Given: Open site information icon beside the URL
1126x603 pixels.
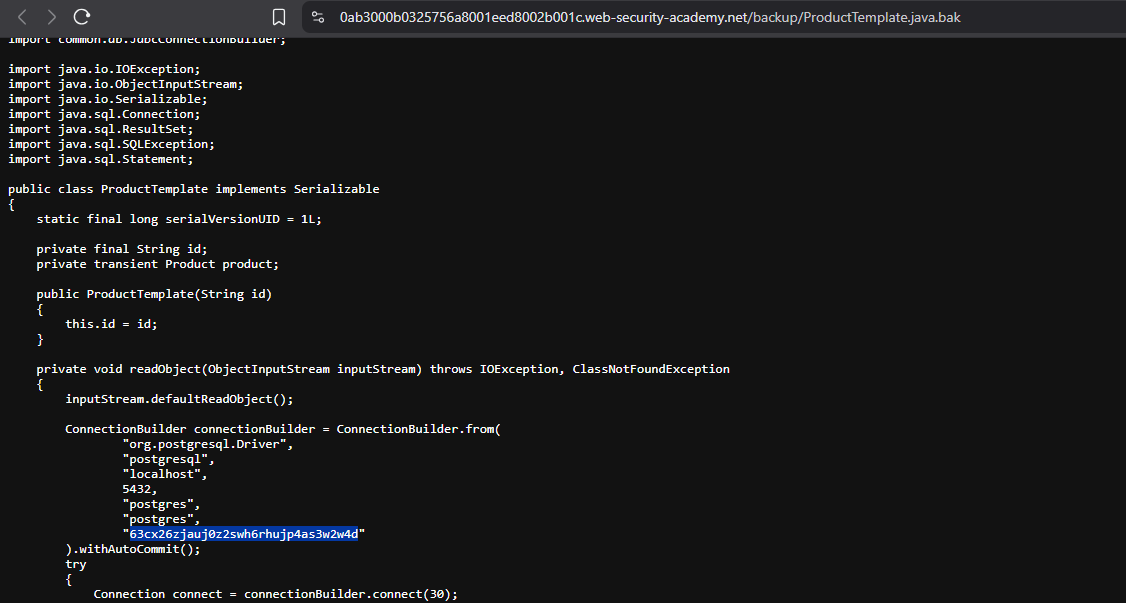Looking at the screenshot, I should [x=318, y=17].
